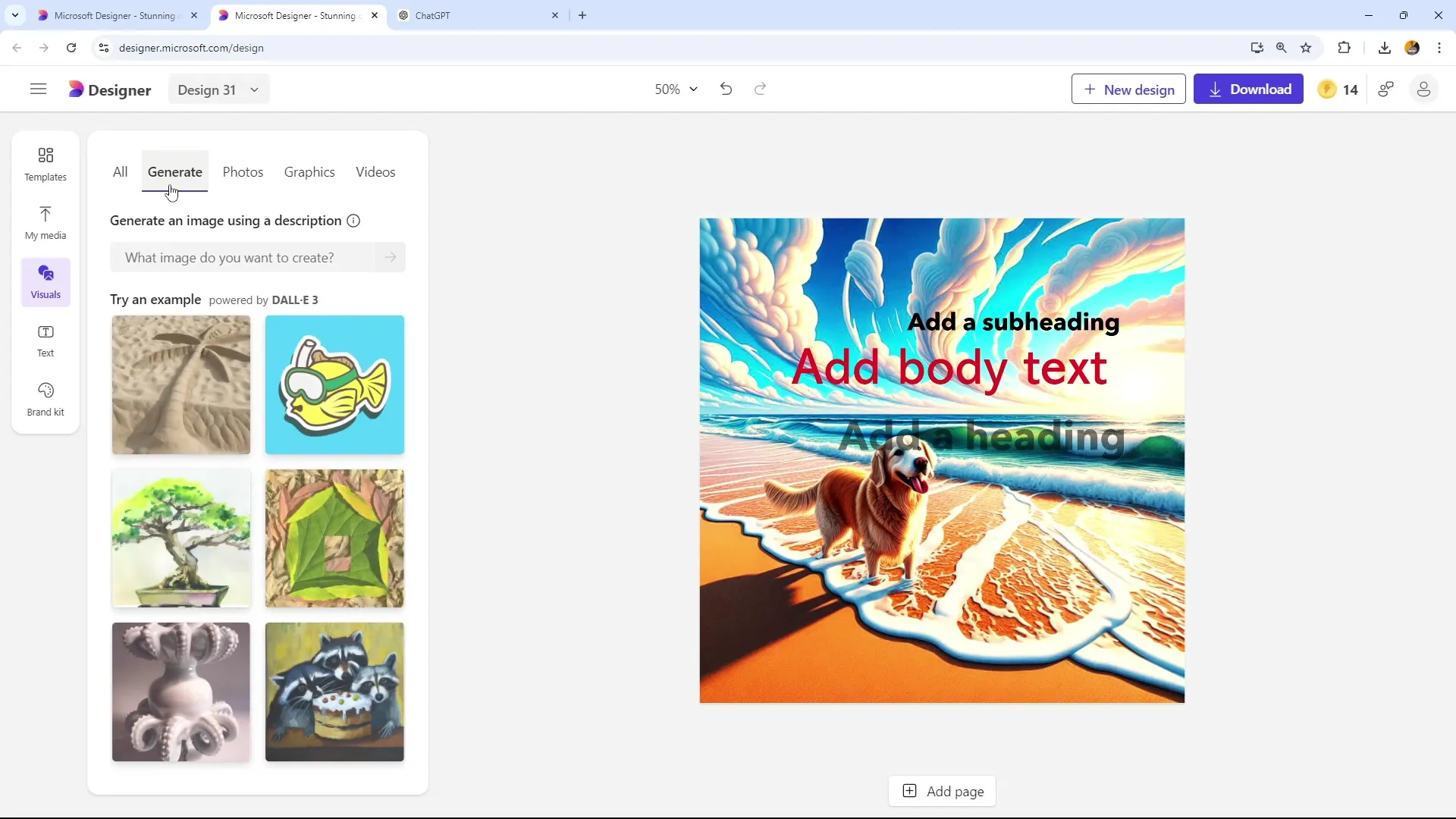The height and width of the screenshot is (819, 1456).
Task: Click the generate image submit arrow
Action: pos(391,257)
